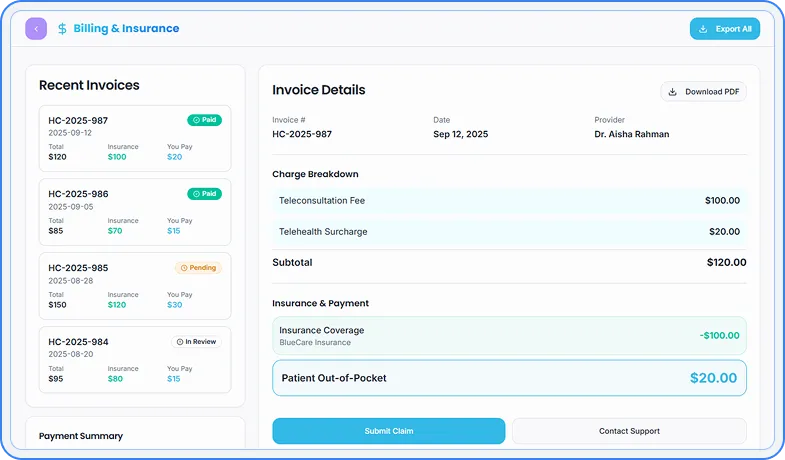Click the Subtotal $120.00 amount
This screenshot has width=785, height=460.
[726, 262]
